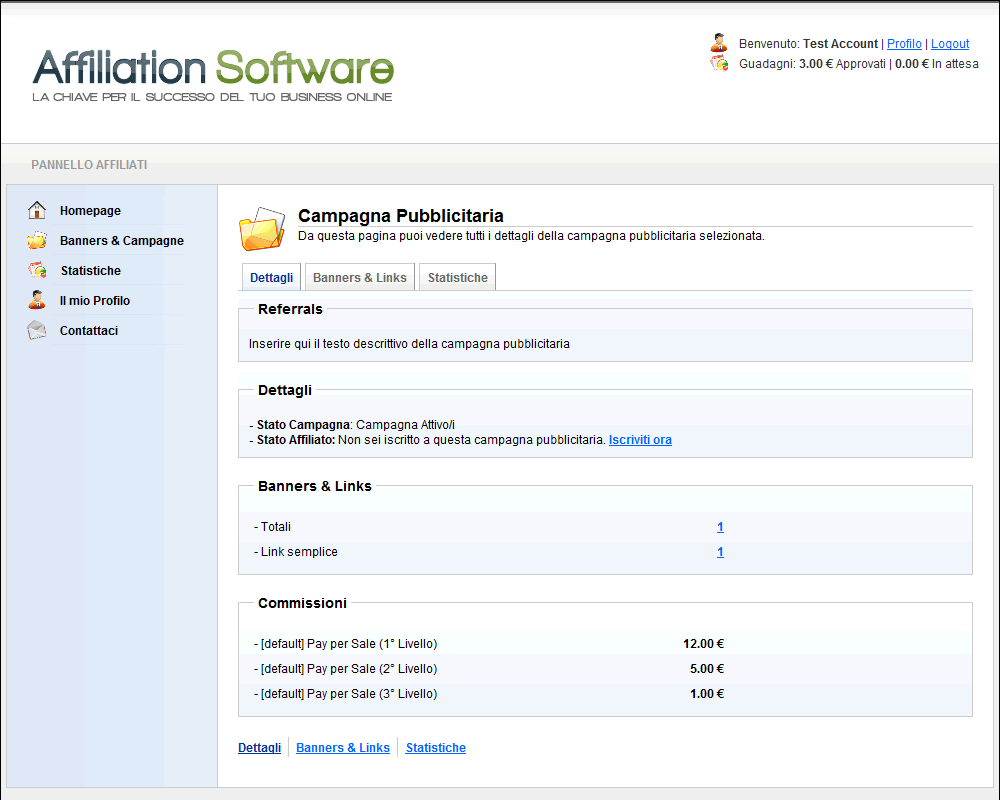Click the Statistiche sidebar icon

(x=37, y=271)
